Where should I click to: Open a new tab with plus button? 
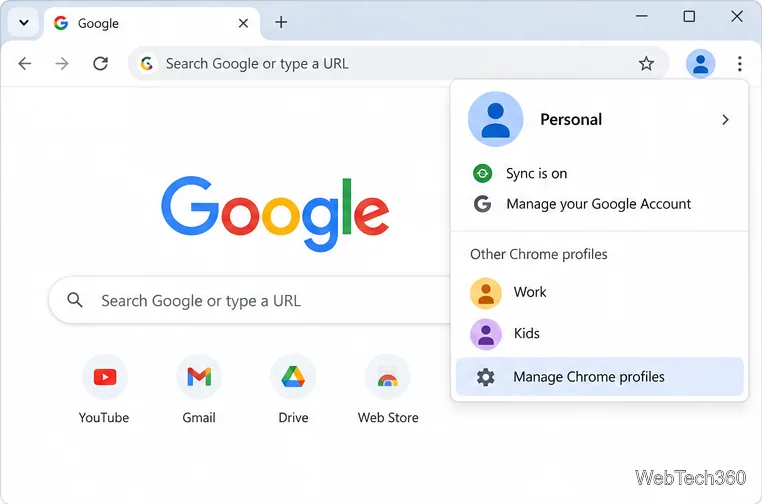(281, 22)
